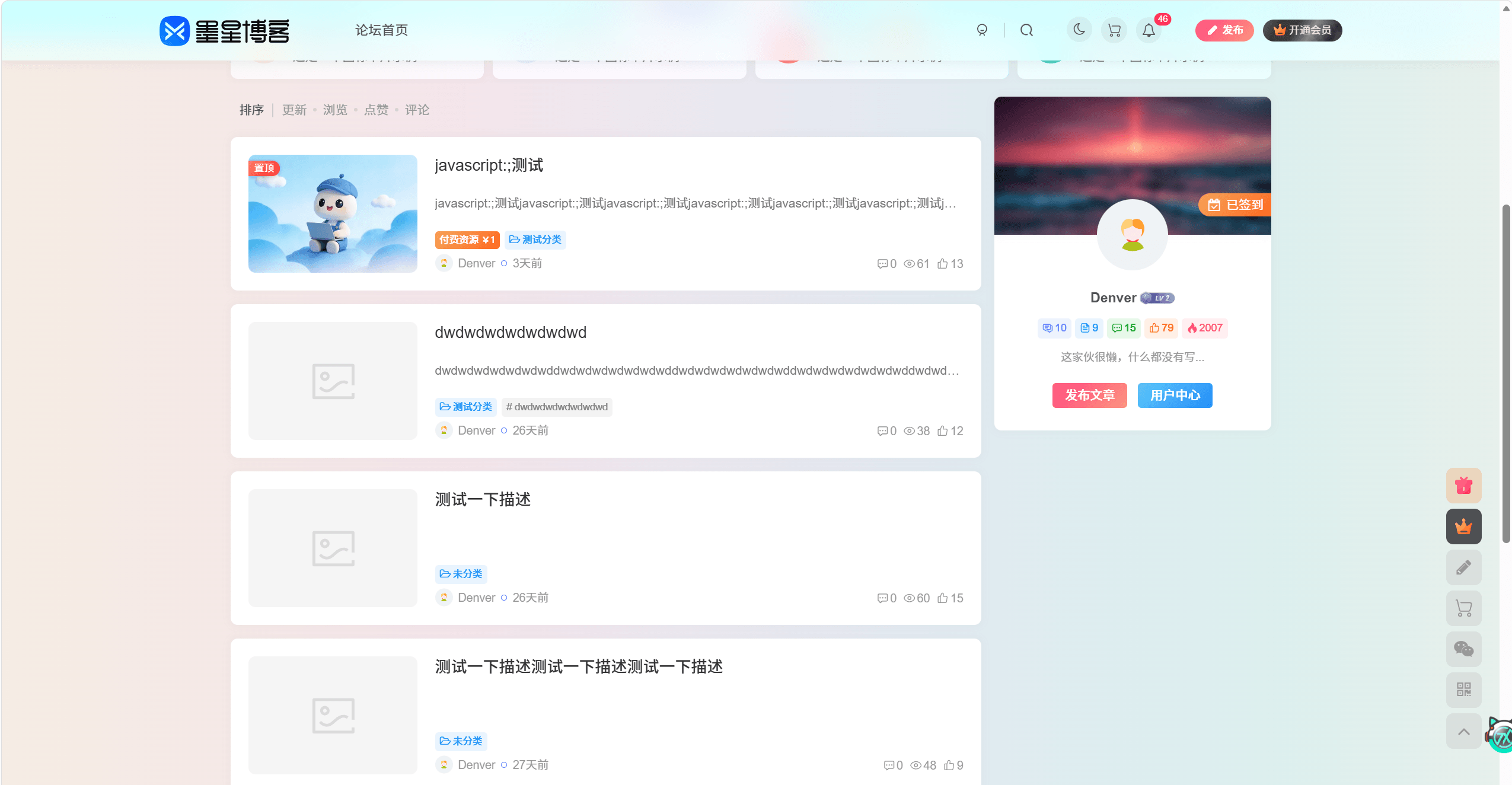Image resolution: width=1512 pixels, height=785 pixels.
Task: Open the post 测试一下描述测试一下描述测试一下描述
Action: coord(579,667)
